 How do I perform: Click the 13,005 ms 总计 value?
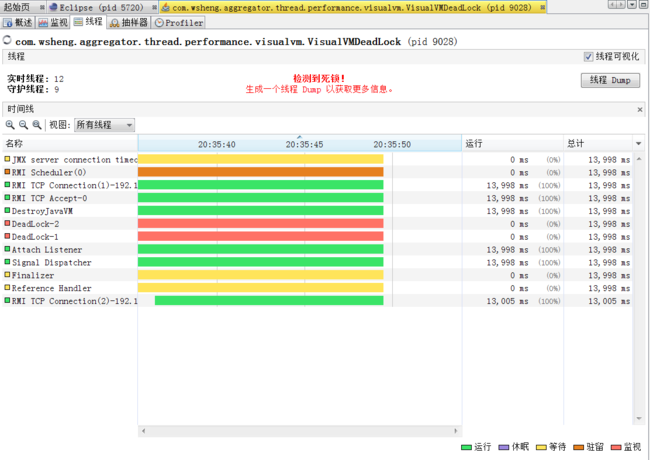click(x=609, y=301)
